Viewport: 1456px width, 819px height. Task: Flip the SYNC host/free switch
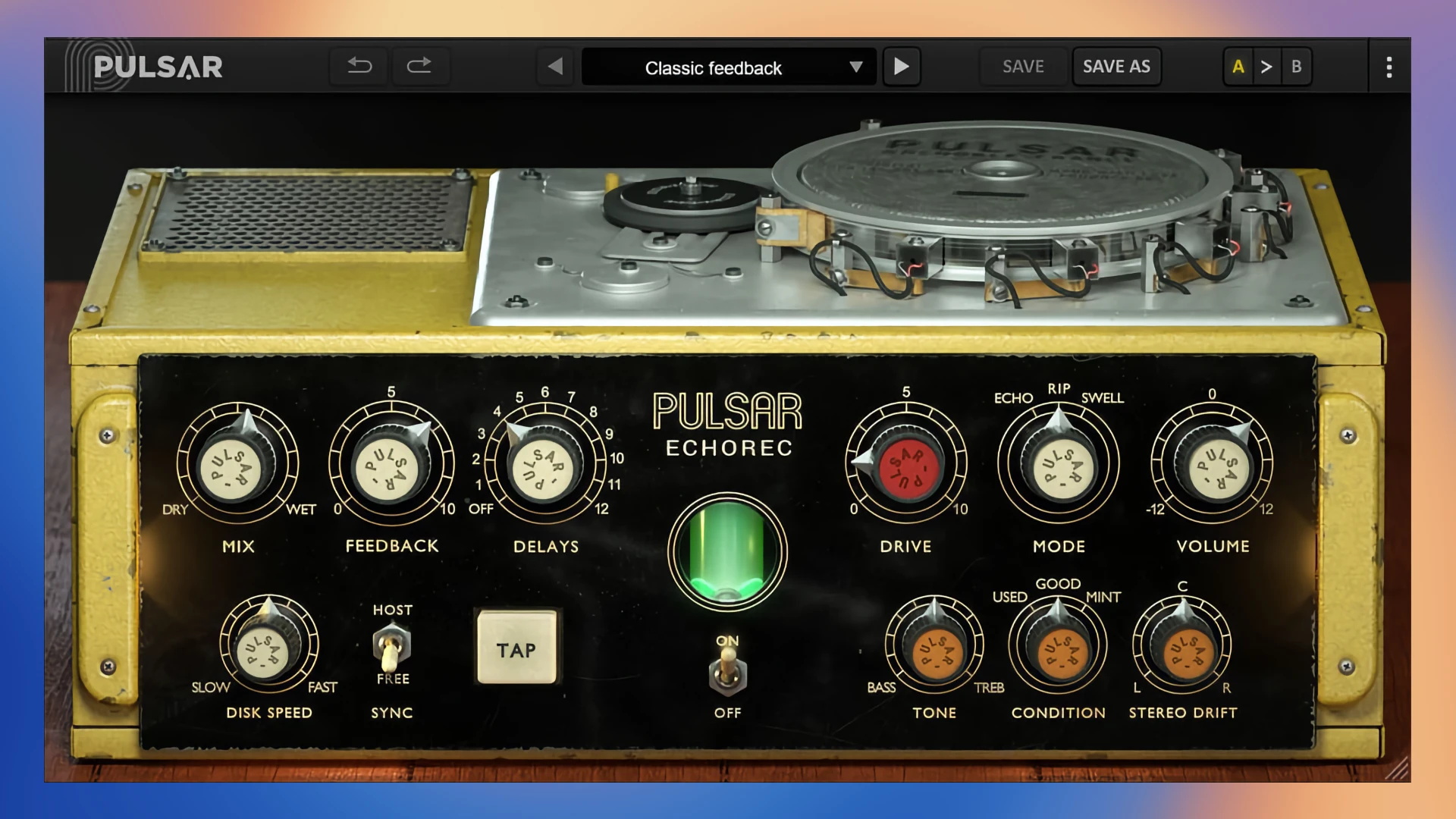tap(391, 646)
